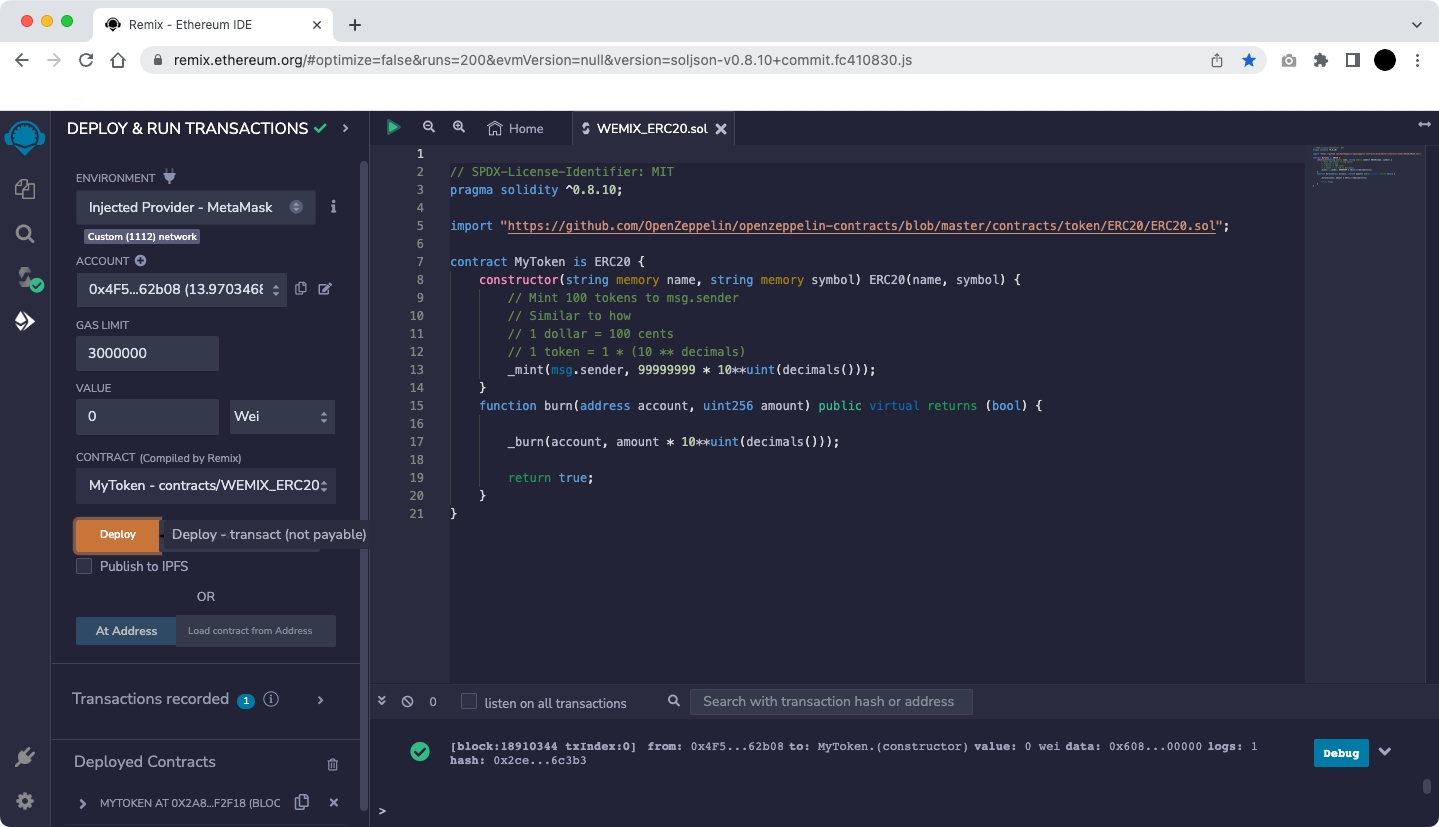Open the Plugin Manager plug icon
1439x827 pixels.
(25, 757)
